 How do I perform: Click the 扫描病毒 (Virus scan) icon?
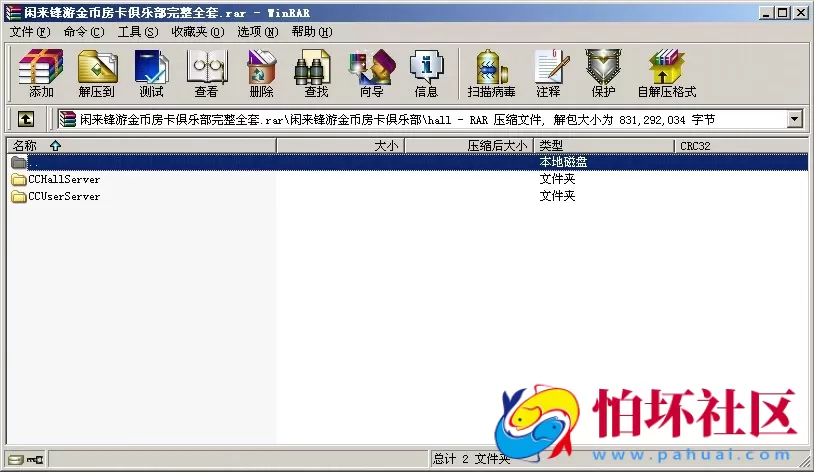(x=491, y=73)
